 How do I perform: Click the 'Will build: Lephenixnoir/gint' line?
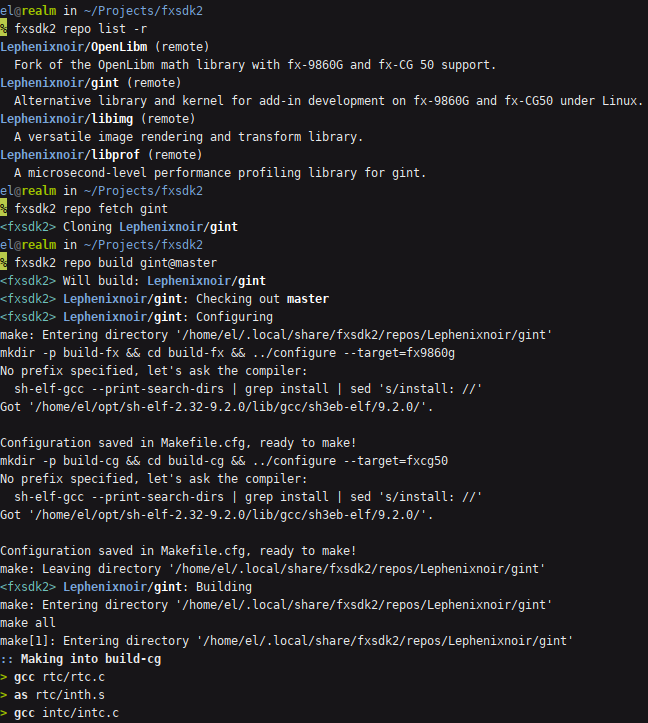click(133, 280)
